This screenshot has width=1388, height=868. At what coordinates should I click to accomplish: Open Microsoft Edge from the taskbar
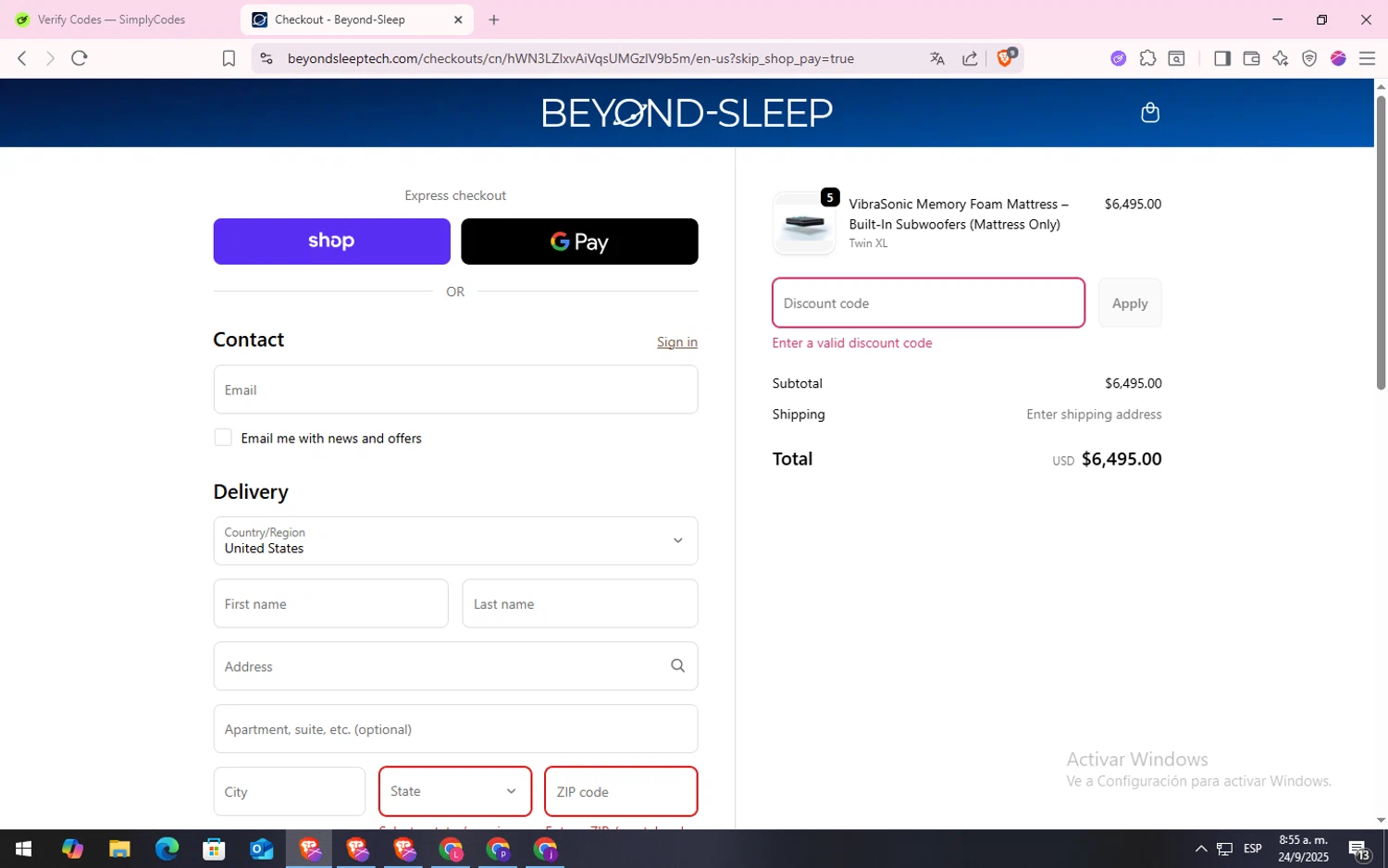click(x=167, y=849)
